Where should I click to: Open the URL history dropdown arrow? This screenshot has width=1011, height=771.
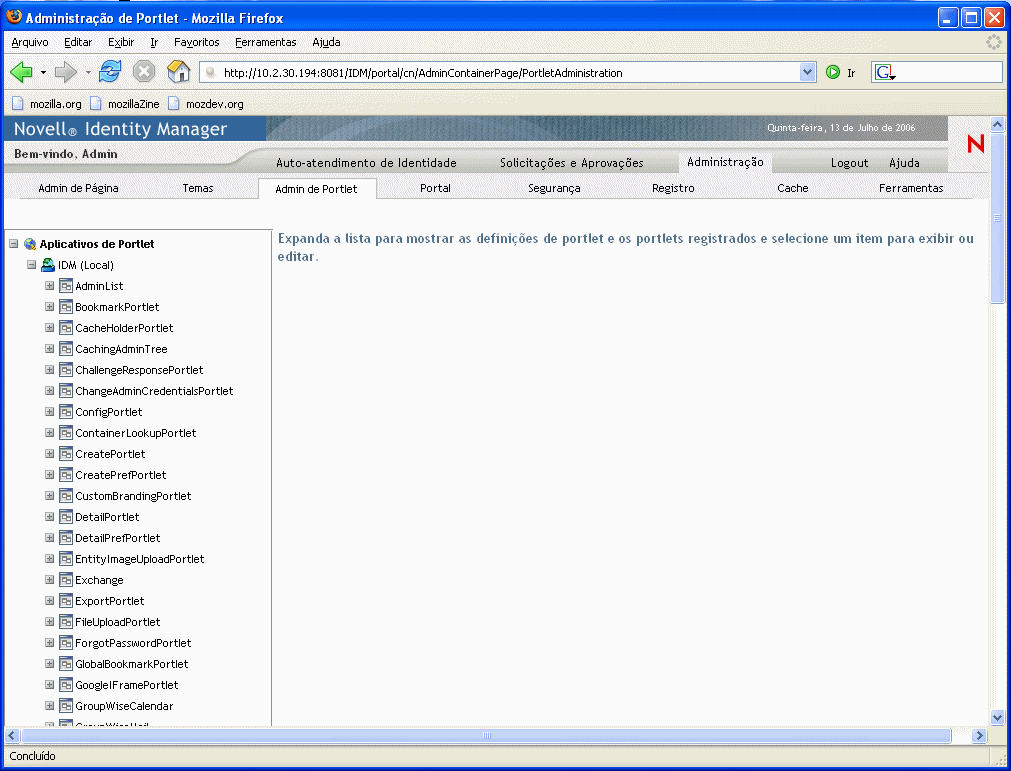(x=807, y=72)
